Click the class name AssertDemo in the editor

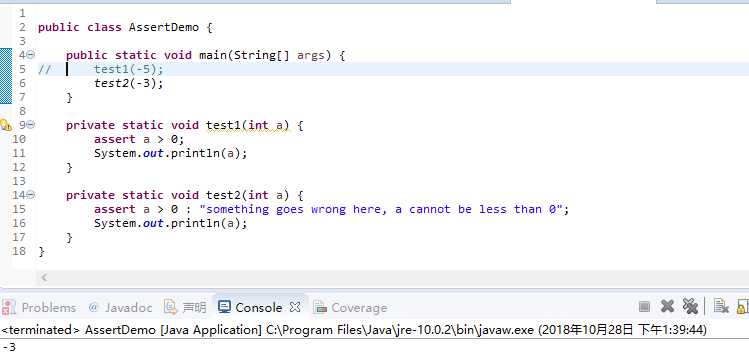tap(164, 27)
